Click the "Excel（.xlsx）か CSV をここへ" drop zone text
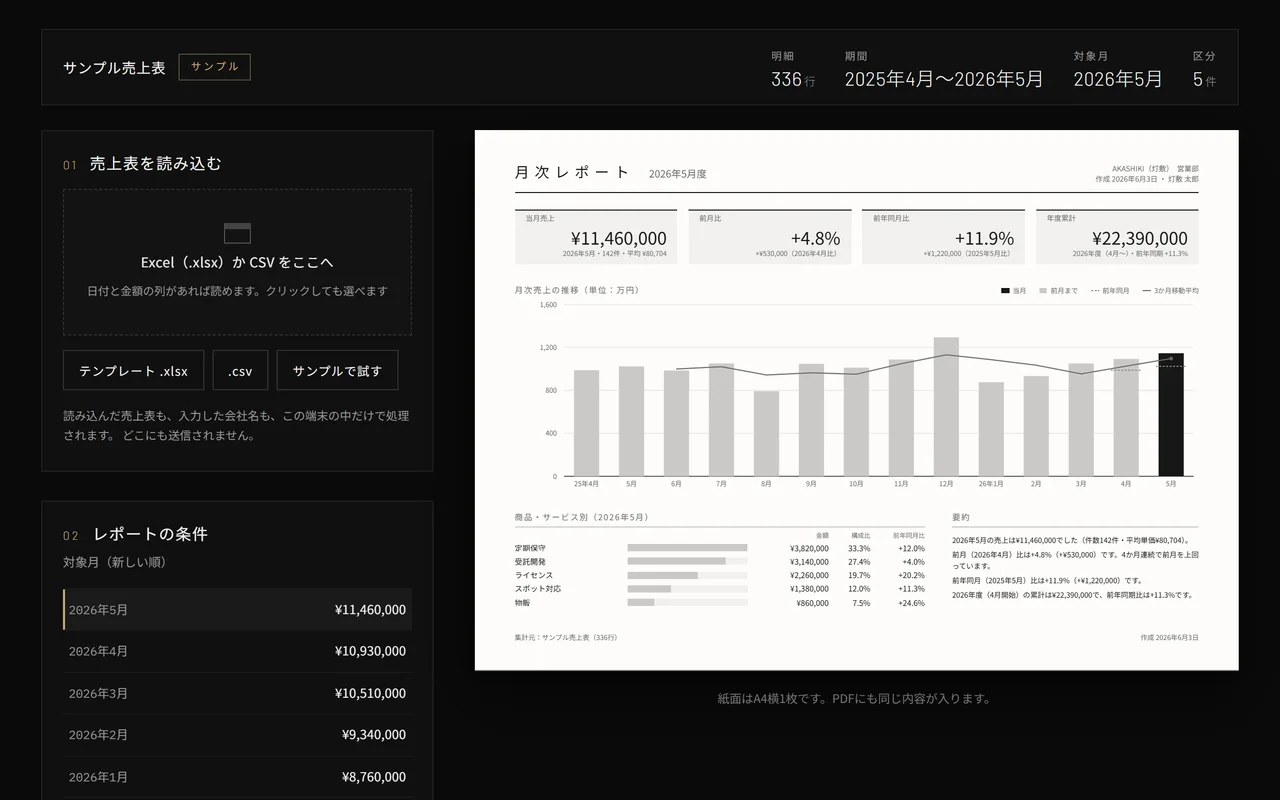Screen dimensions: 1280x800 [x=237, y=262]
